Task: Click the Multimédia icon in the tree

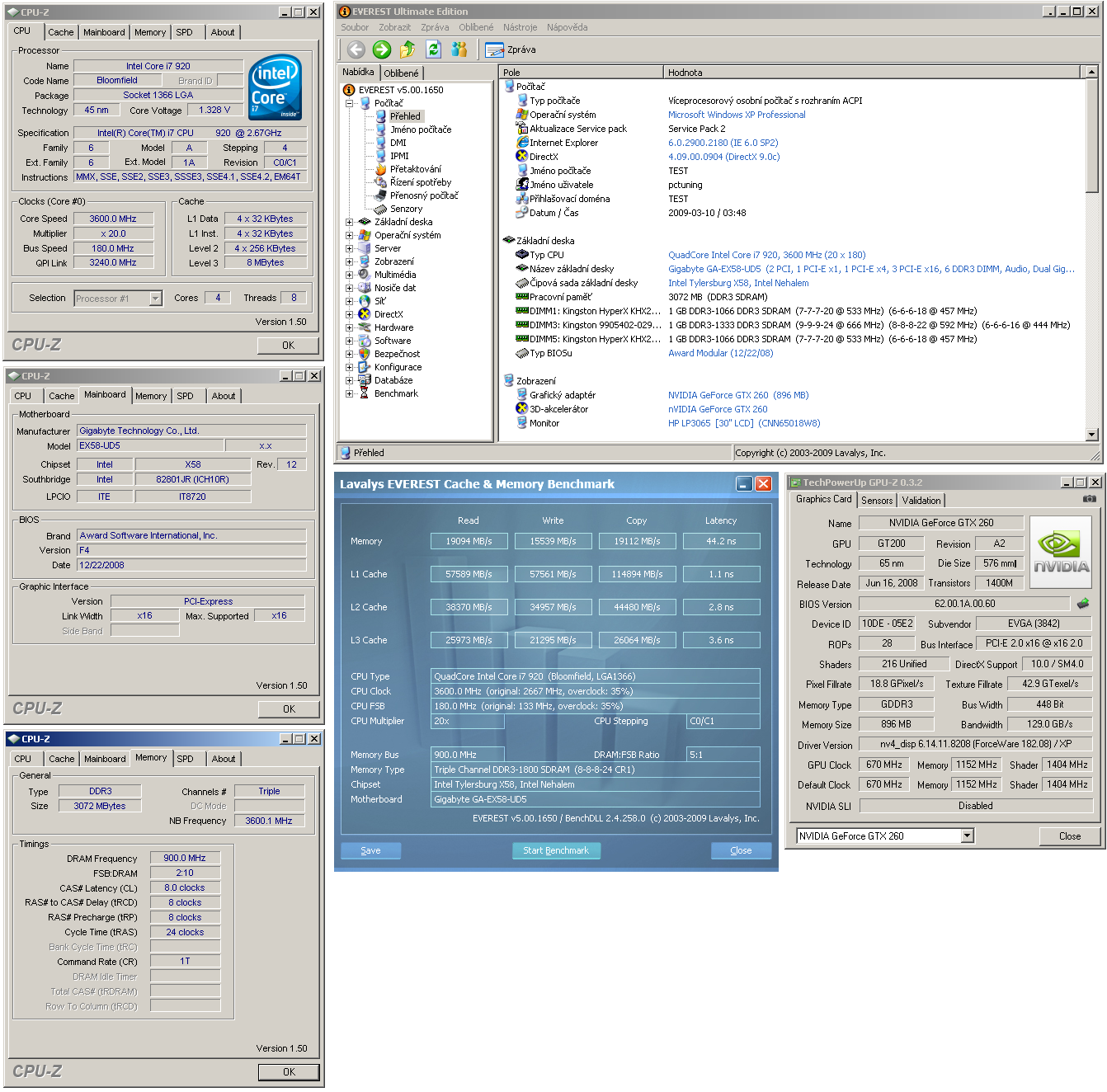Action: 364,275
